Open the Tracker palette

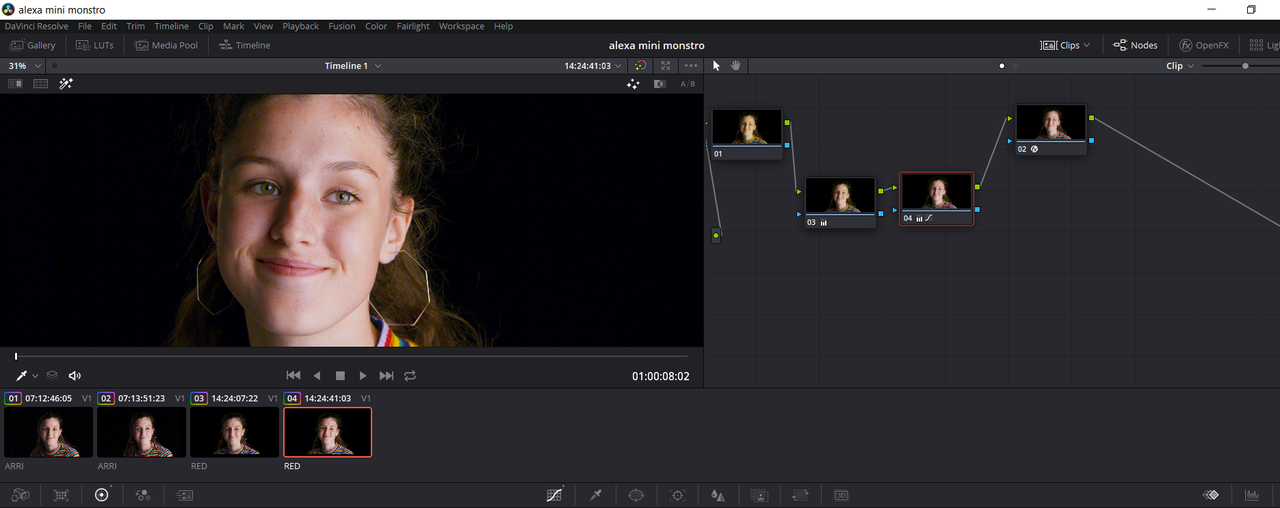[678, 495]
